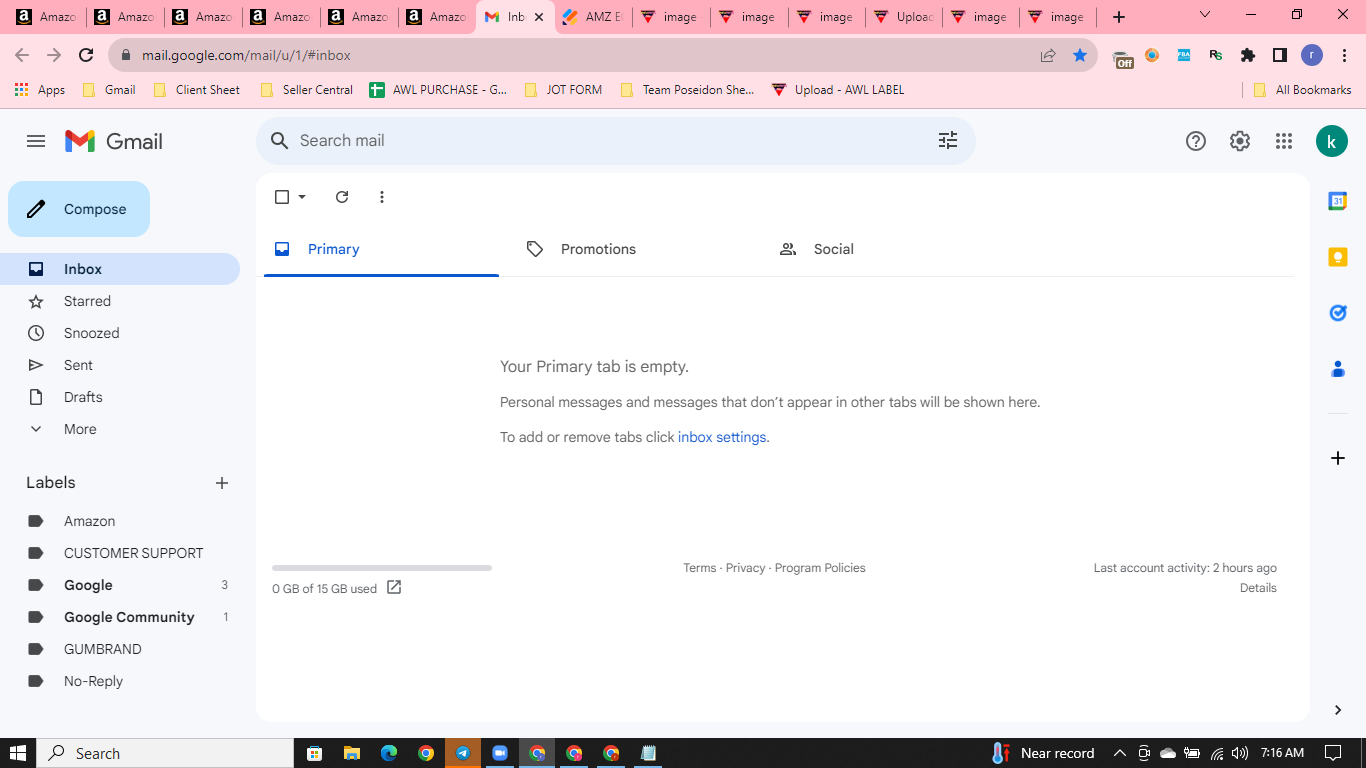Screen dimensions: 1366x768
Task: Open storage management external link icon
Action: point(394,588)
